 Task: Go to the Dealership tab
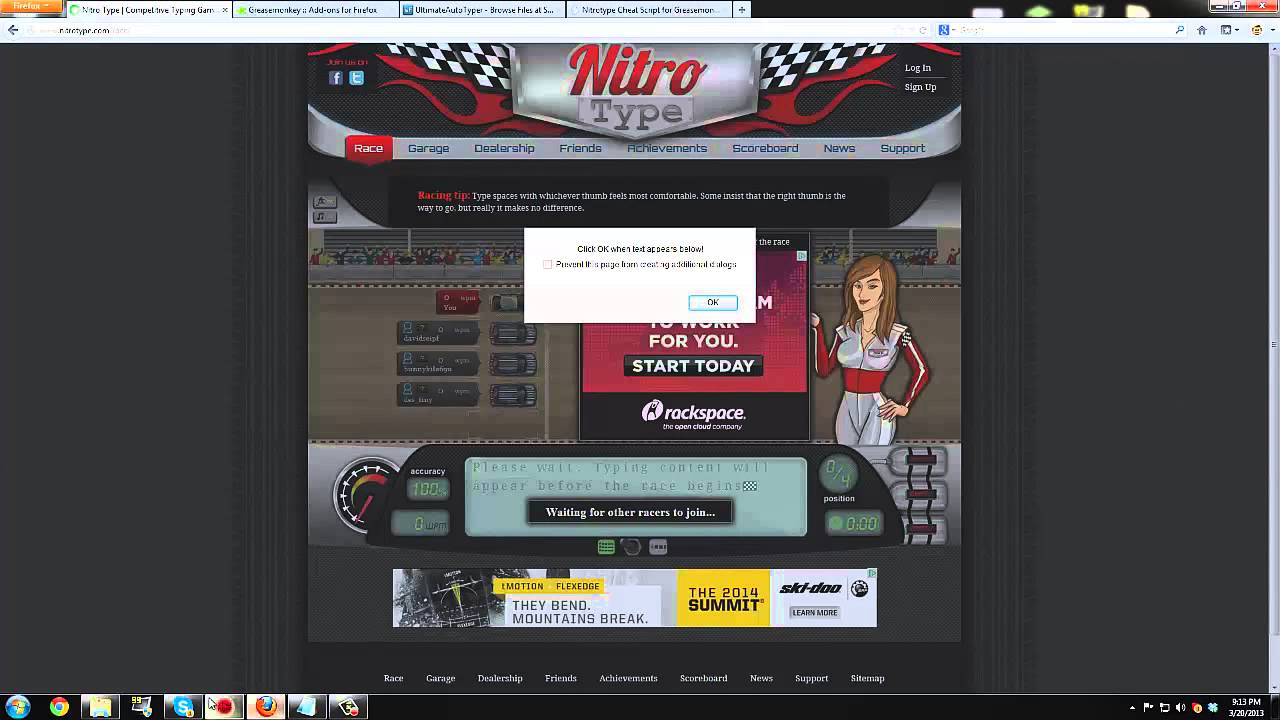504,148
